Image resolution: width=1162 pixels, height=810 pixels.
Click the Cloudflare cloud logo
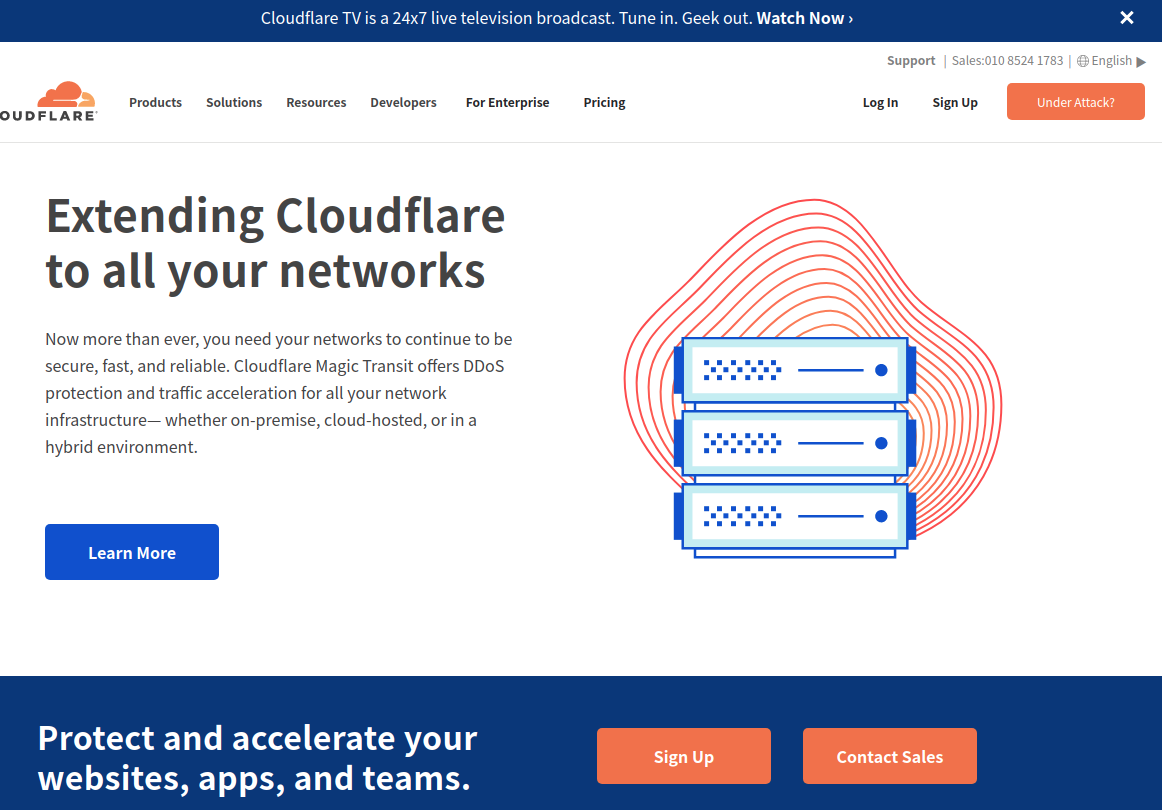[x=47, y=101]
